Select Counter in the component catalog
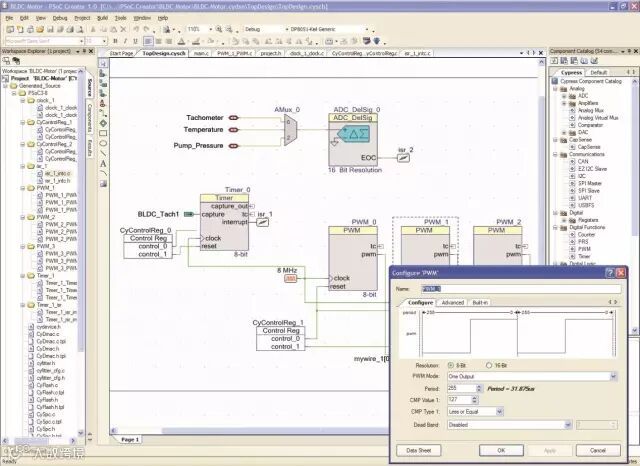Viewport: 640px width, 466px height. pyautogui.click(x=586, y=235)
